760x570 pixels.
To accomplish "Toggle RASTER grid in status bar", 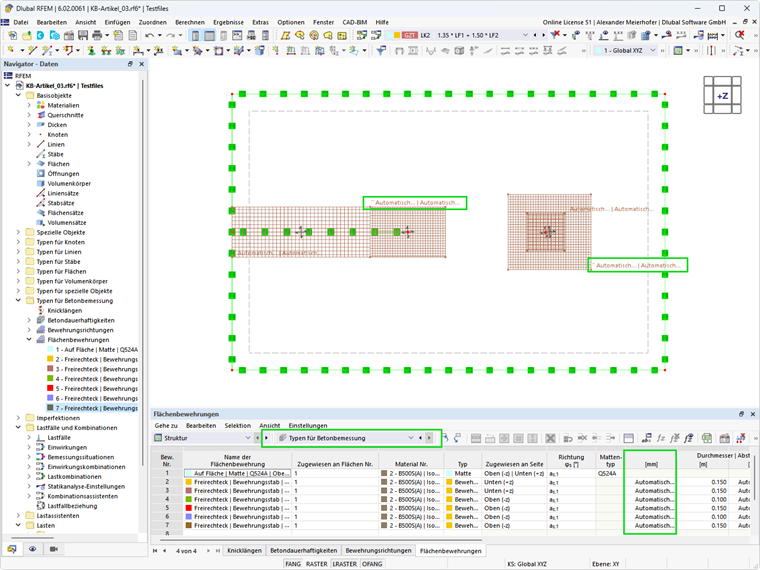I will 317,564.
